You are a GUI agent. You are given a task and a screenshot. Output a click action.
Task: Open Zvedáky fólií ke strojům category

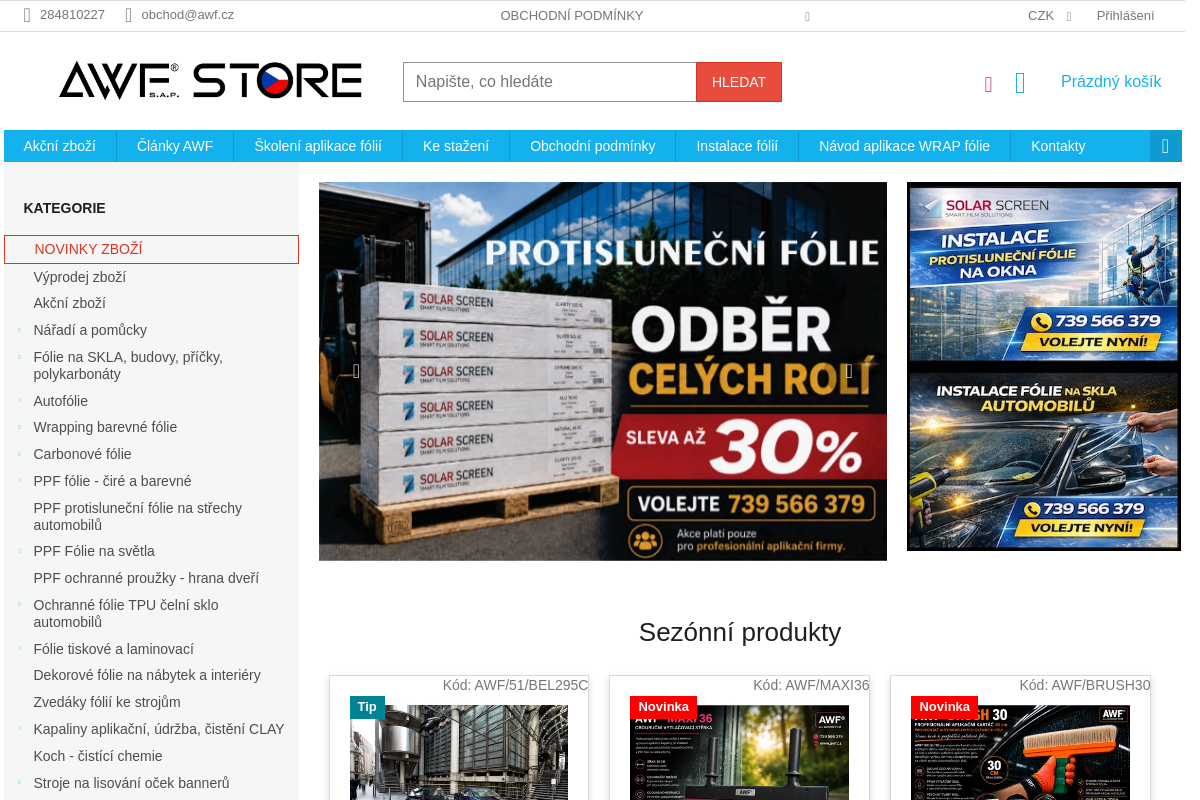point(107,702)
